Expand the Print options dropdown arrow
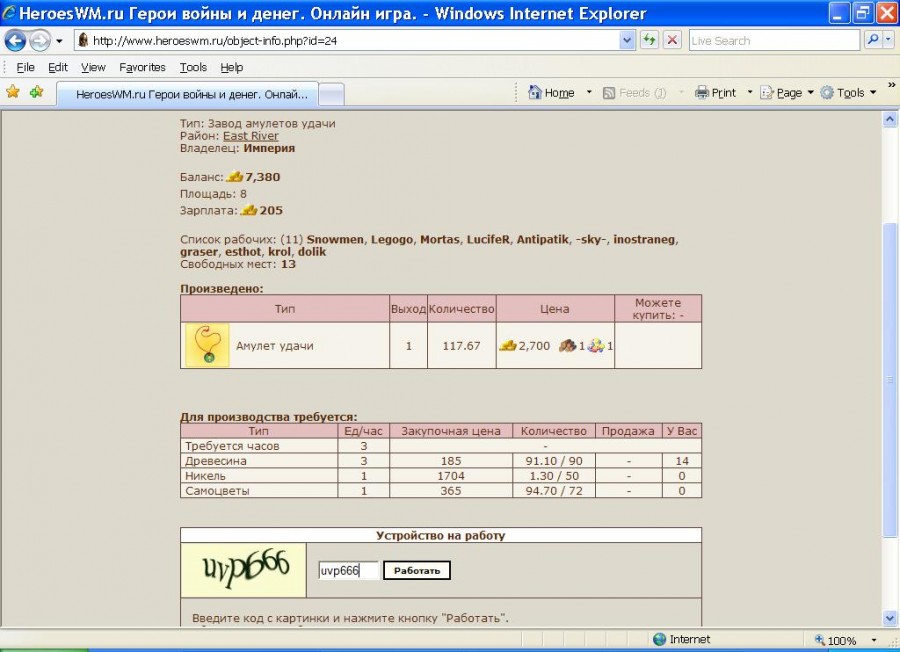900x652 pixels. [x=749, y=92]
